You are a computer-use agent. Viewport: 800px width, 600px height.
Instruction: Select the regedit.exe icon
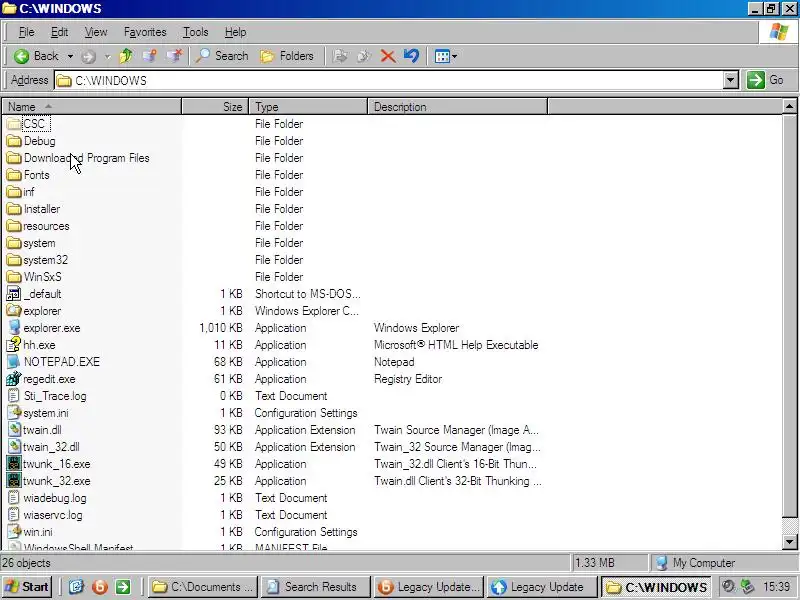14,379
